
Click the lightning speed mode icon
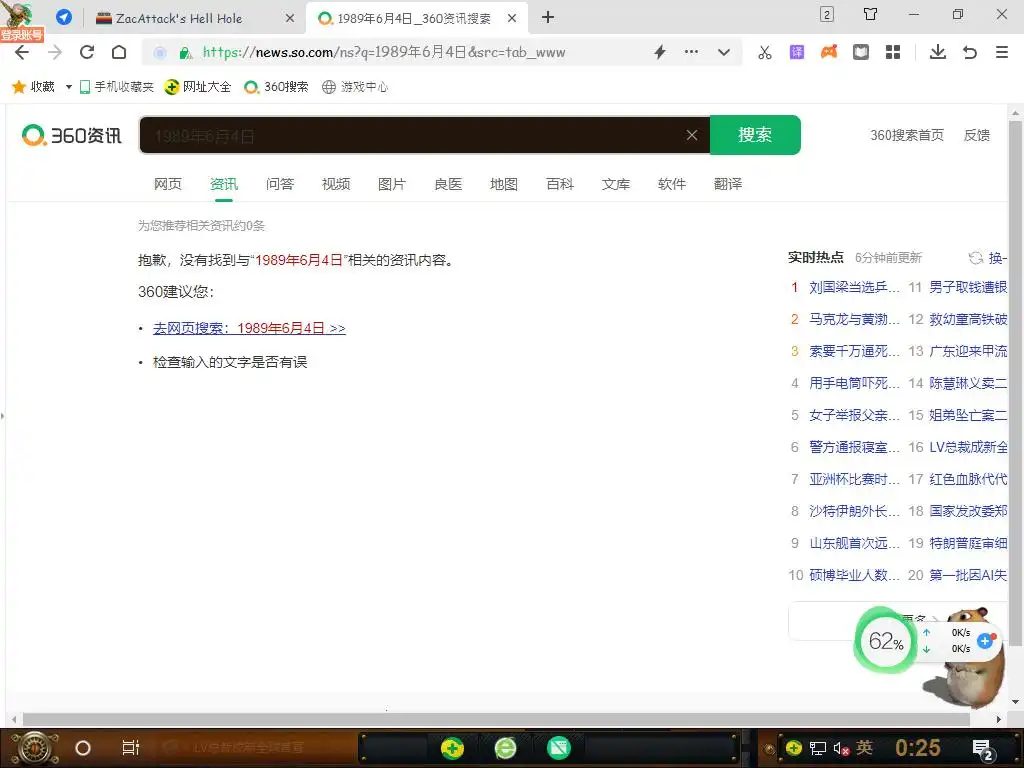[x=660, y=52]
